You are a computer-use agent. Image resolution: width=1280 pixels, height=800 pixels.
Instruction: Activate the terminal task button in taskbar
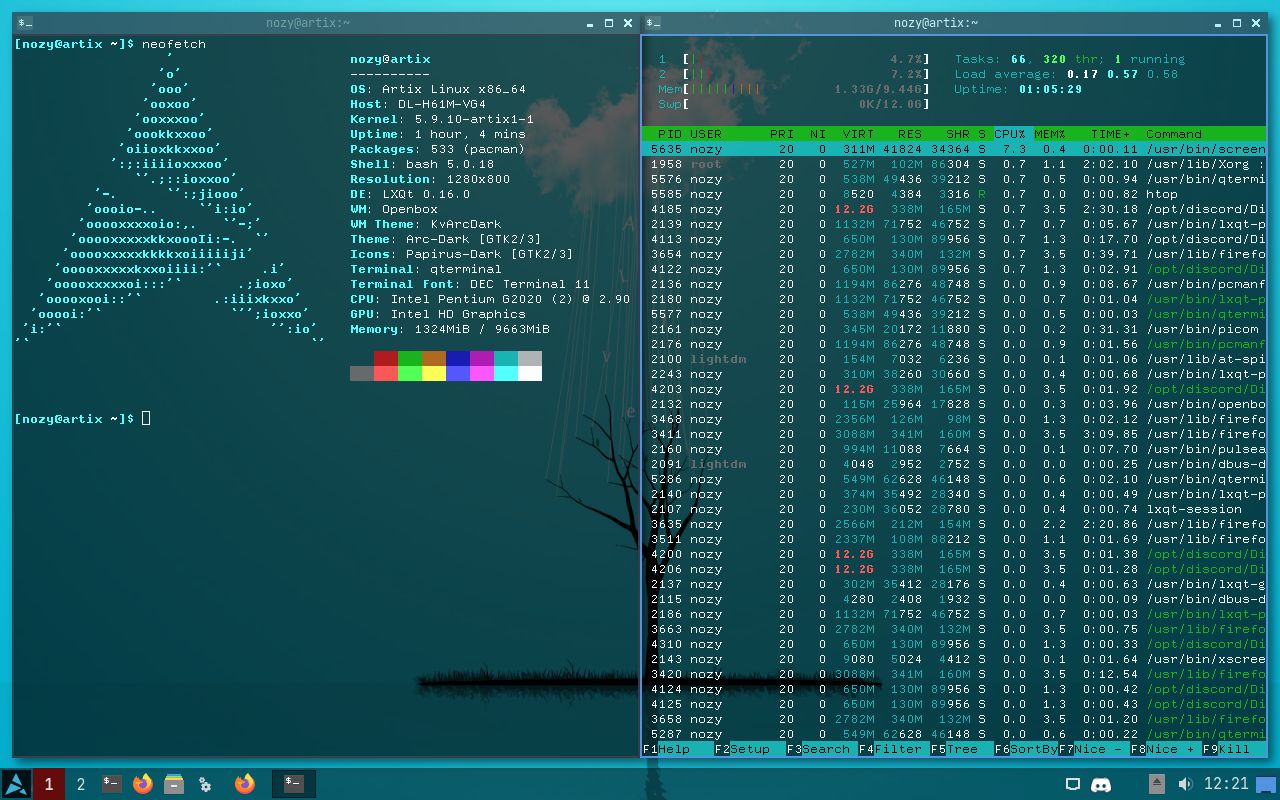(294, 784)
